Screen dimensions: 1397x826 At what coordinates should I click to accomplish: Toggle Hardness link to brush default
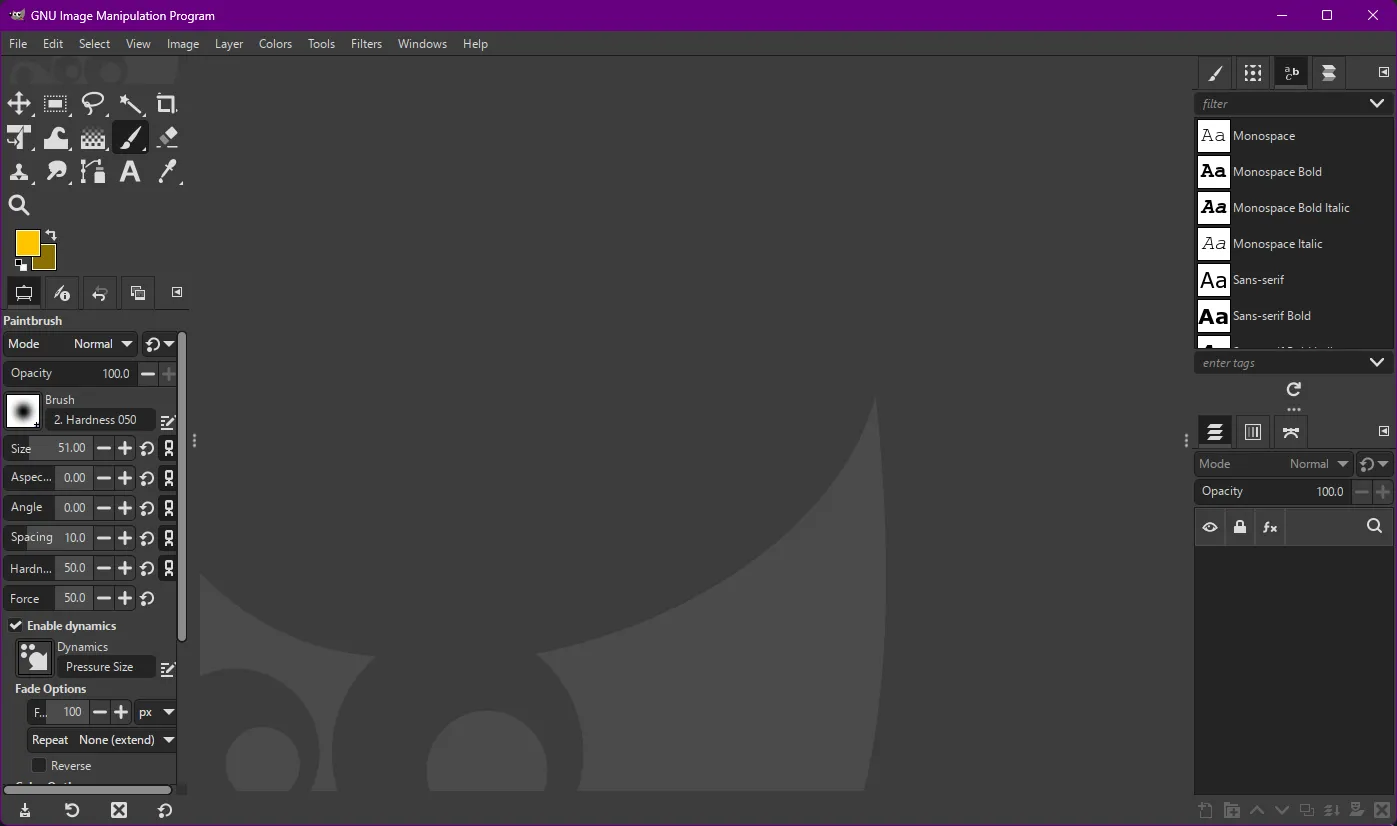[x=169, y=568]
